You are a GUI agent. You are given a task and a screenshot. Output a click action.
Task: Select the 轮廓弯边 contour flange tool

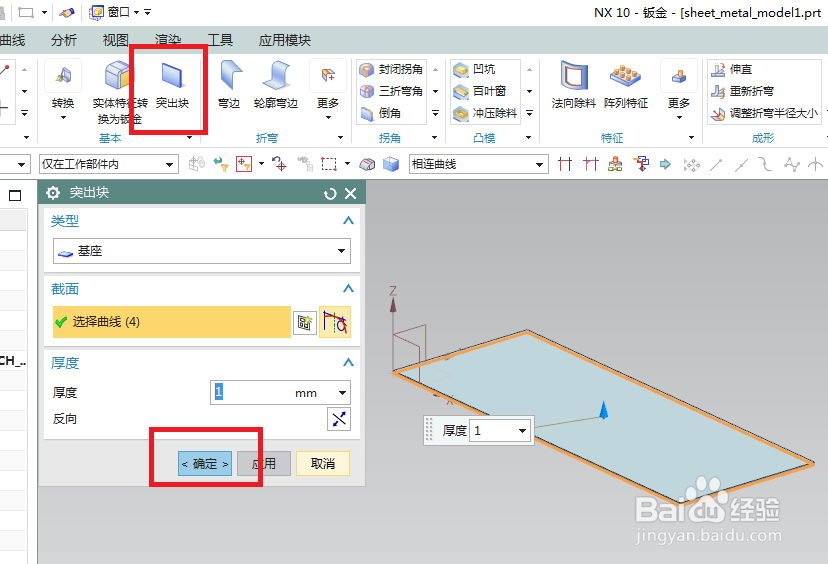pyautogui.click(x=276, y=84)
